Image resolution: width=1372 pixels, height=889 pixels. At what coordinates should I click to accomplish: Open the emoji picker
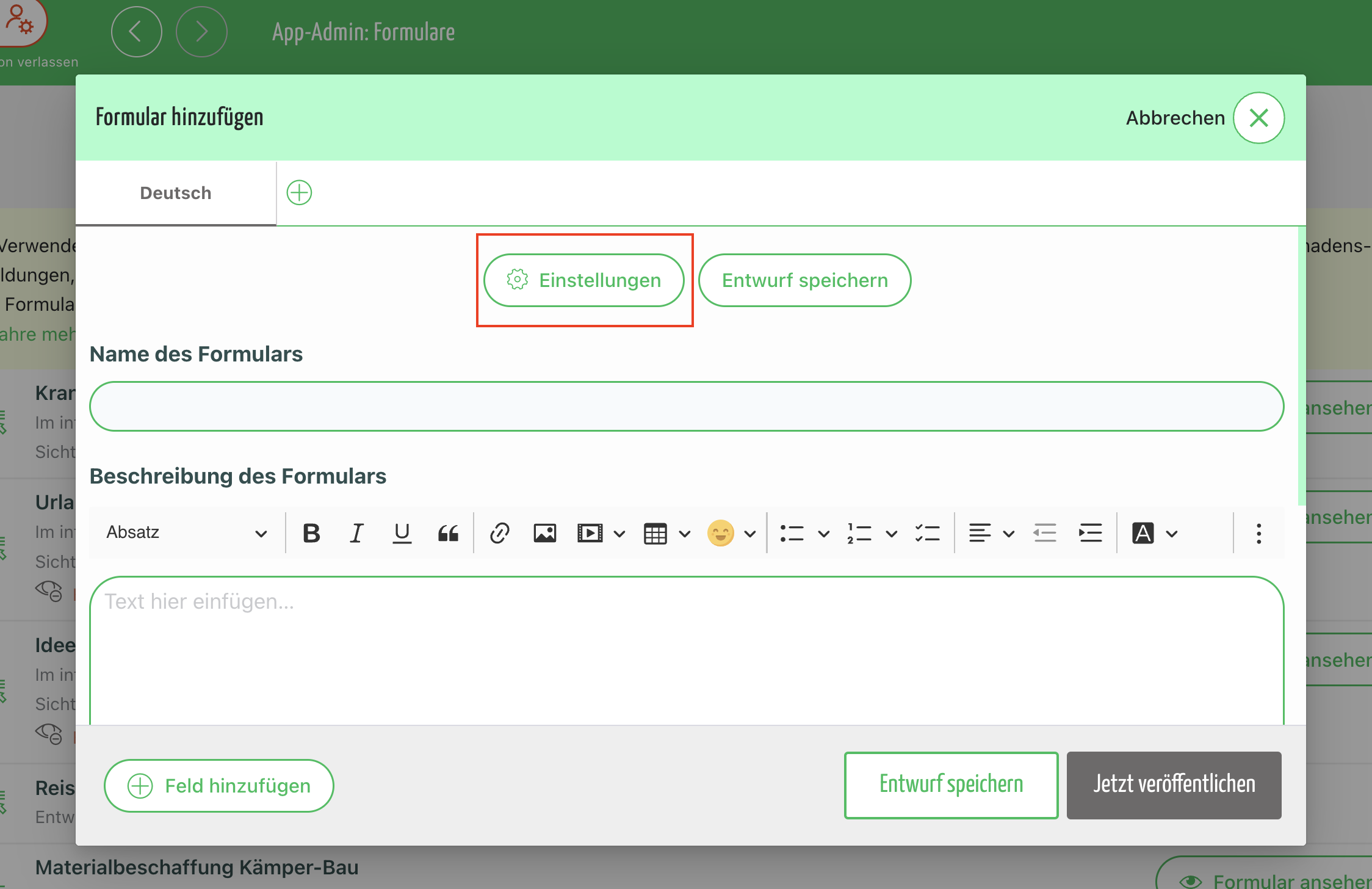[720, 533]
